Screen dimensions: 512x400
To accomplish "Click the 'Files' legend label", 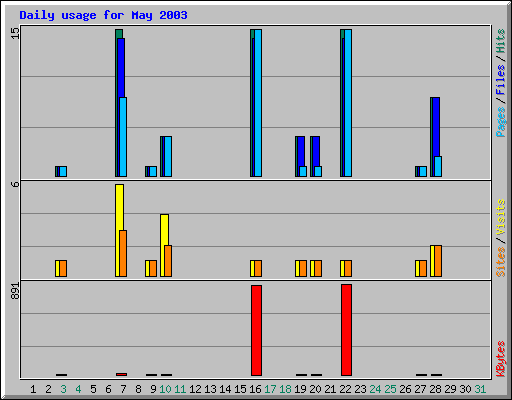I will [x=500, y=80].
